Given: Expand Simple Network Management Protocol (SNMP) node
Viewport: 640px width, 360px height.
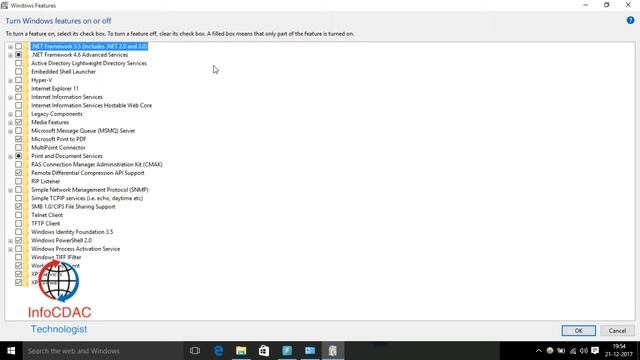Looking at the screenshot, I should [x=10, y=190].
